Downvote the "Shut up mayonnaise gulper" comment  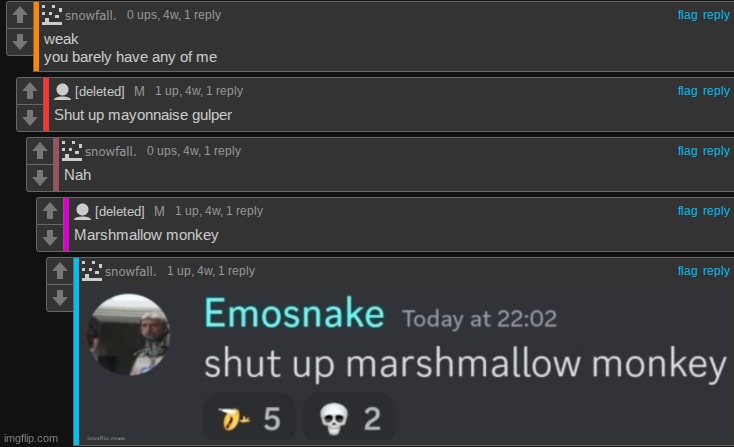[x=30, y=117]
